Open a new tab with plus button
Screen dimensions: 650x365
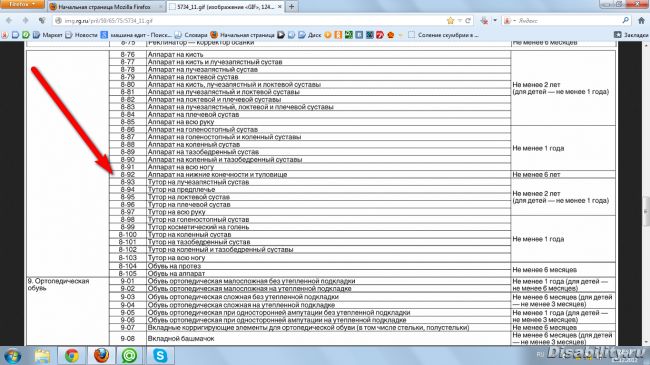coord(291,7)
